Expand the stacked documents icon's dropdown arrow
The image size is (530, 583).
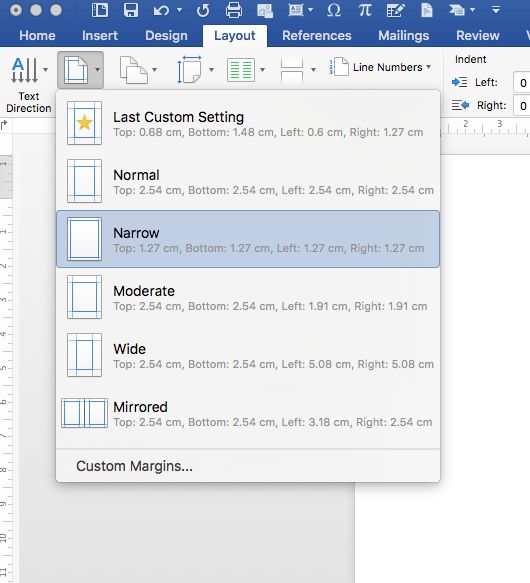(472, 10)
